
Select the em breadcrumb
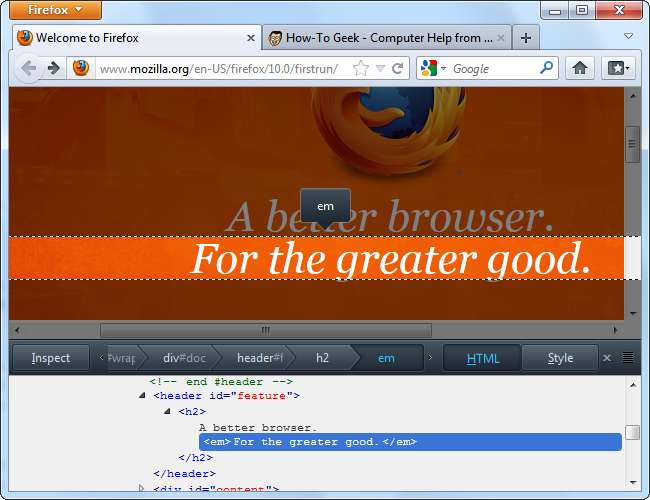(386, 358)
